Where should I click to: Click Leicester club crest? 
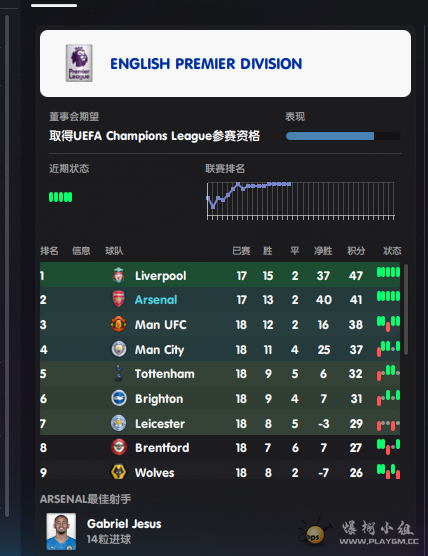[x=118, y=423]
